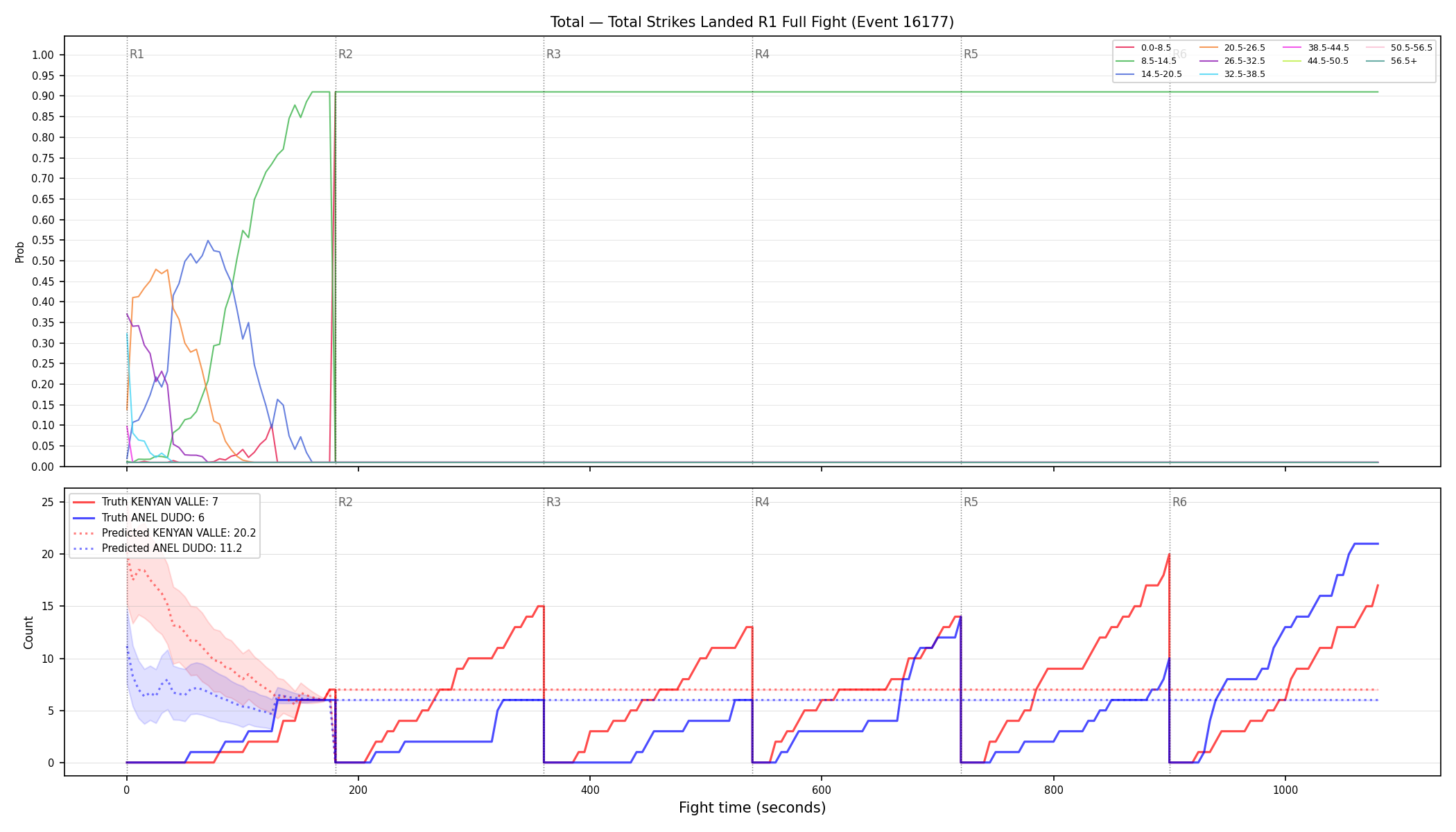Click the R4 round marker in bottom chart
The height and width of the screenshot is (832, 1456).
[762, 502]
